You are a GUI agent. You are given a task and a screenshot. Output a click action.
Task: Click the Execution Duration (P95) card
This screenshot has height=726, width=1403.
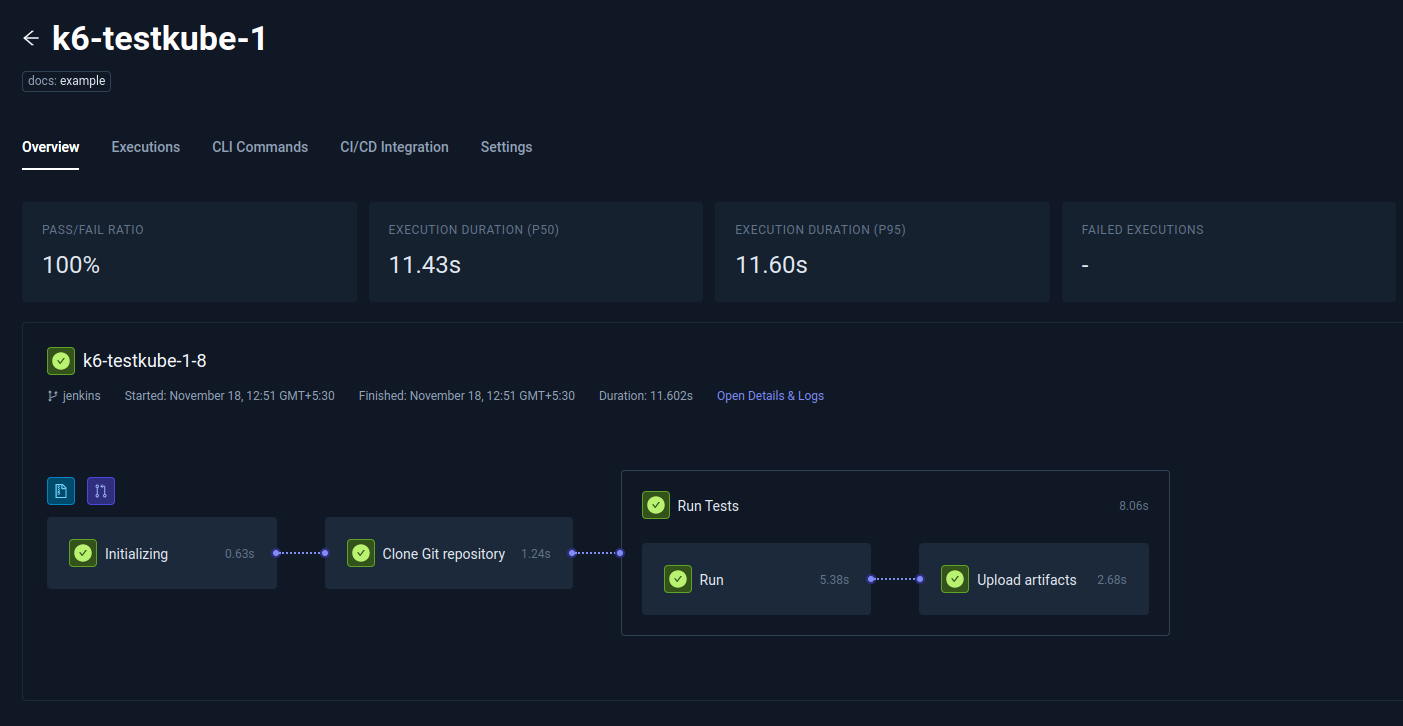[x=882, y=252]
